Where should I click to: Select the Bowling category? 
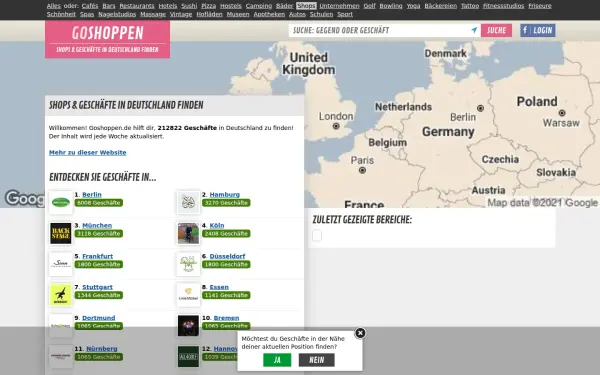391,6
